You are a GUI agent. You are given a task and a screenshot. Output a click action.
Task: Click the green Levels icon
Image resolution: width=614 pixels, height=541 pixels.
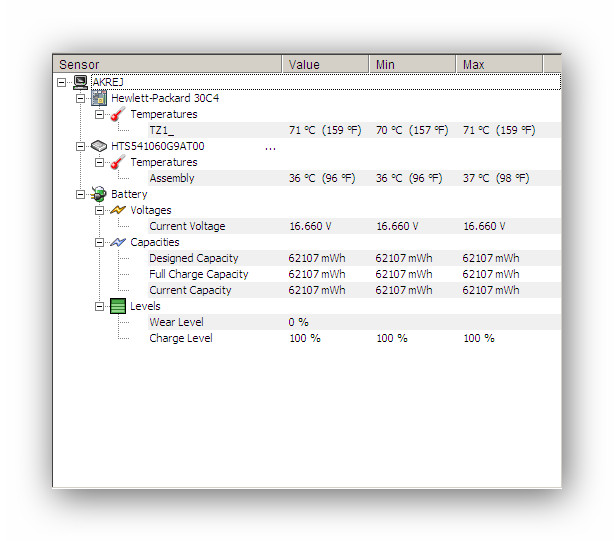tap(118, 306)
